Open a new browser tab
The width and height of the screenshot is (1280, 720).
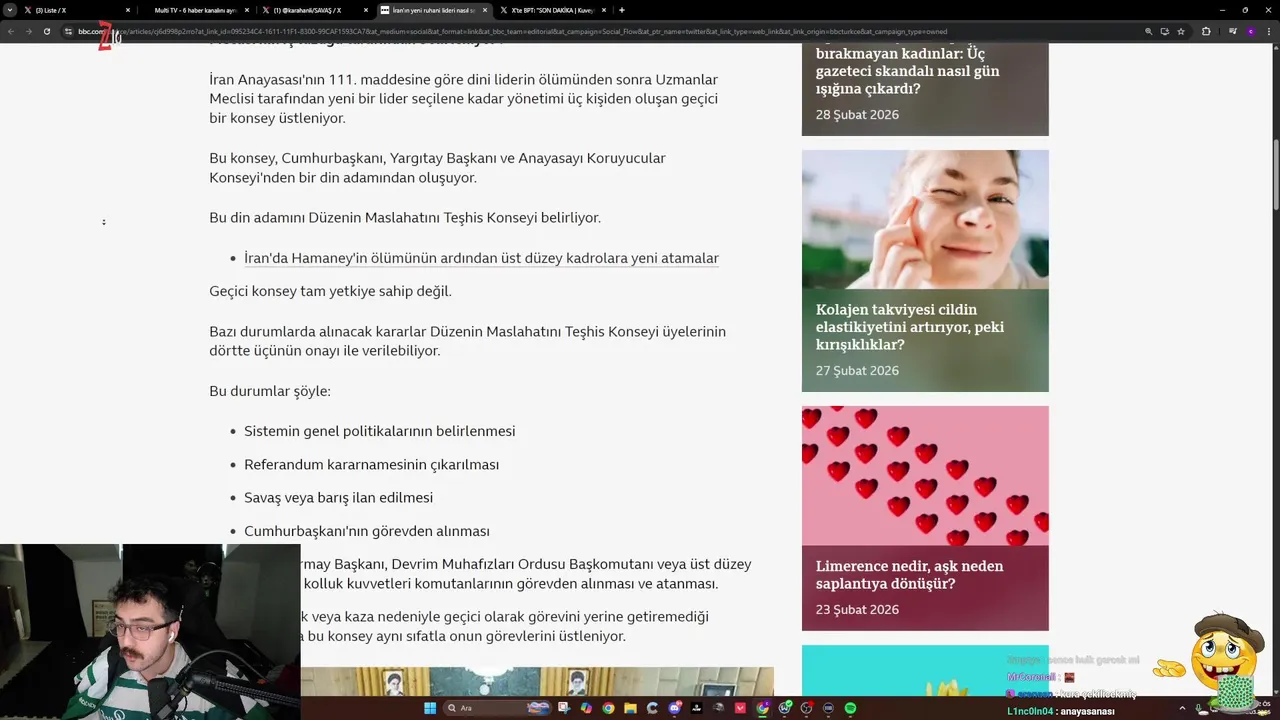tap(622, 10)
